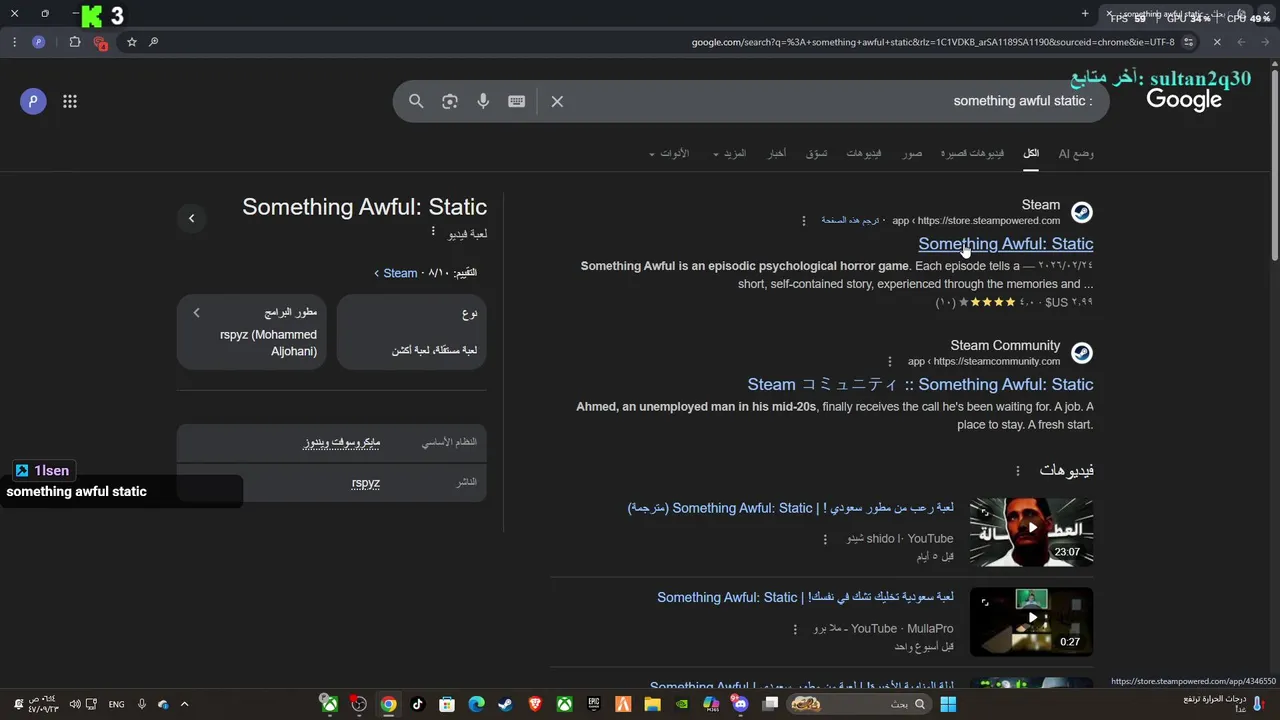1280x720 pixels.
Task: Click the Steam rating link in knowledge panel
Action: [x=400, y=273]
